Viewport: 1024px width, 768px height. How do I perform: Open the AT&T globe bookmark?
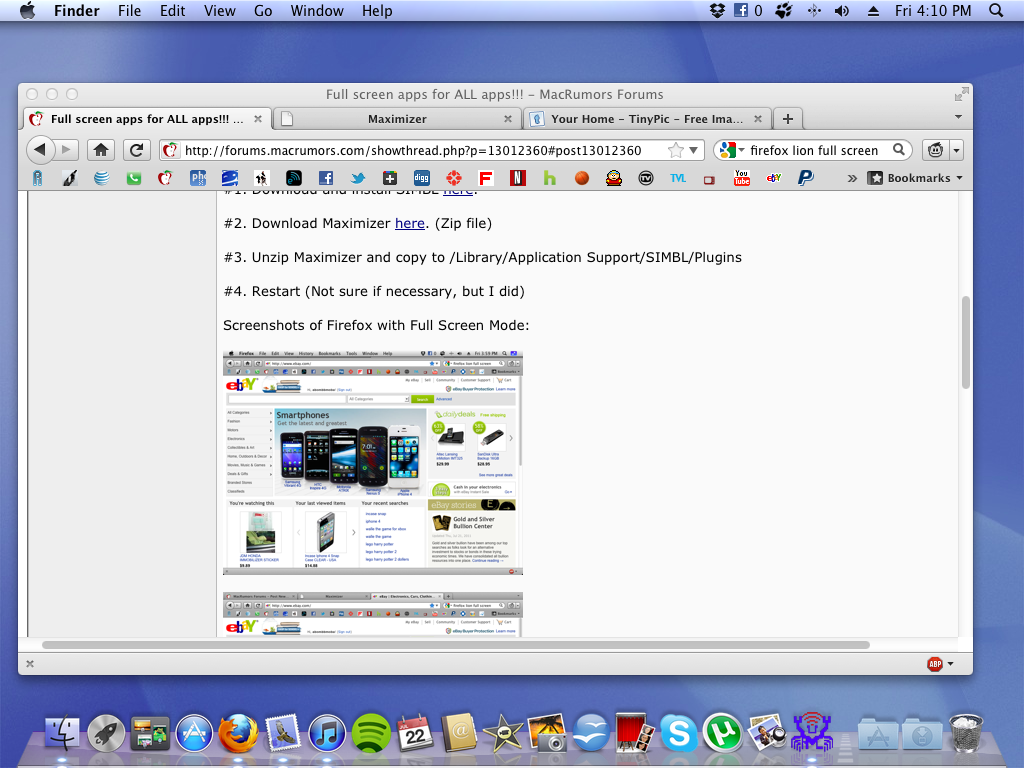[x=101, y=178]
